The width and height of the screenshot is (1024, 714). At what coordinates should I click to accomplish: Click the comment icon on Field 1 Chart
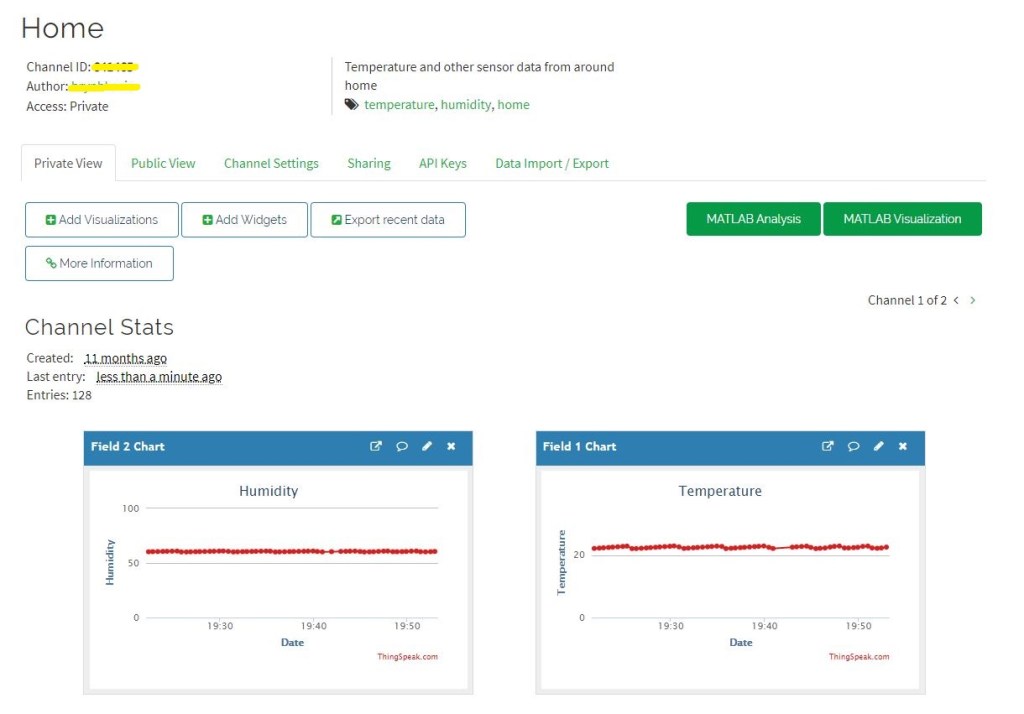[x=854, y=447]
